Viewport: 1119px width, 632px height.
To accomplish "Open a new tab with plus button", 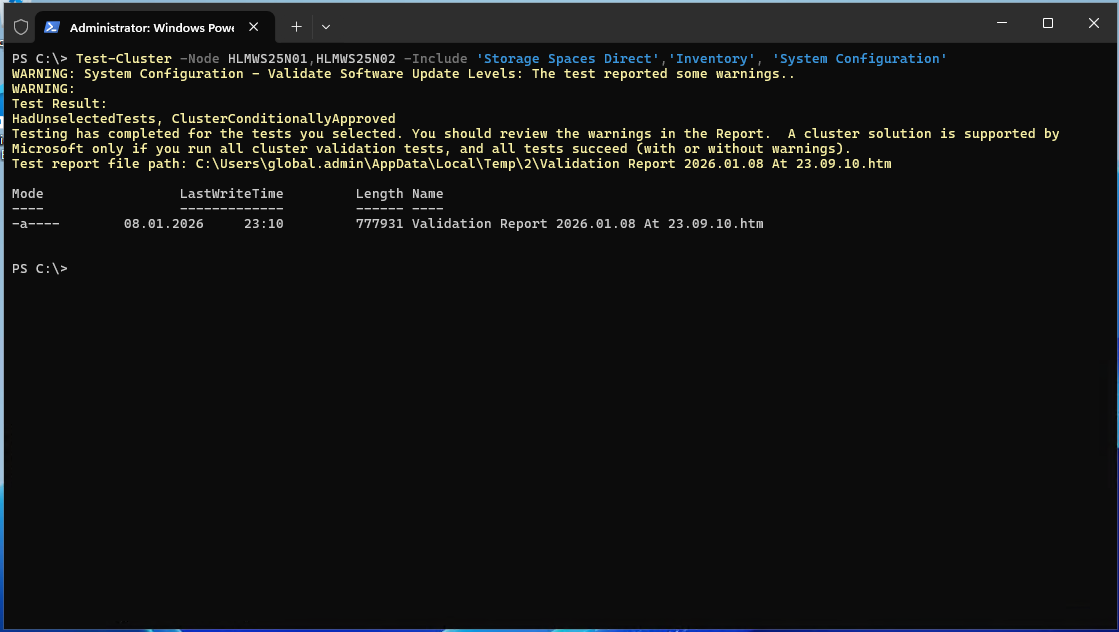I will pyautogui.click(x=296, y=27).
